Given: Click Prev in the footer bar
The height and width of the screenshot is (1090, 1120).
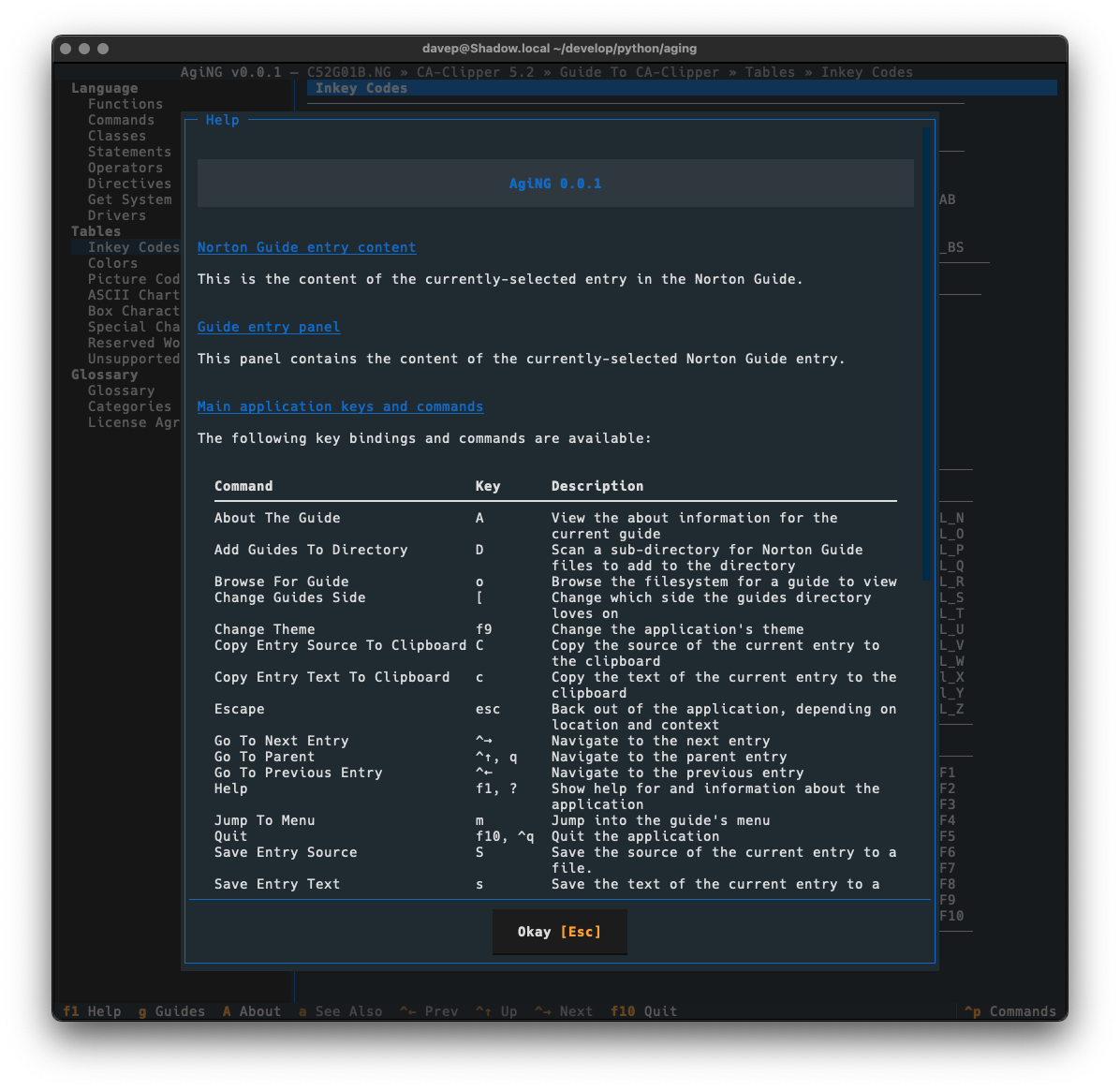Looking at the screenshot, I should pyautogui.click(x=429, y=1010).
